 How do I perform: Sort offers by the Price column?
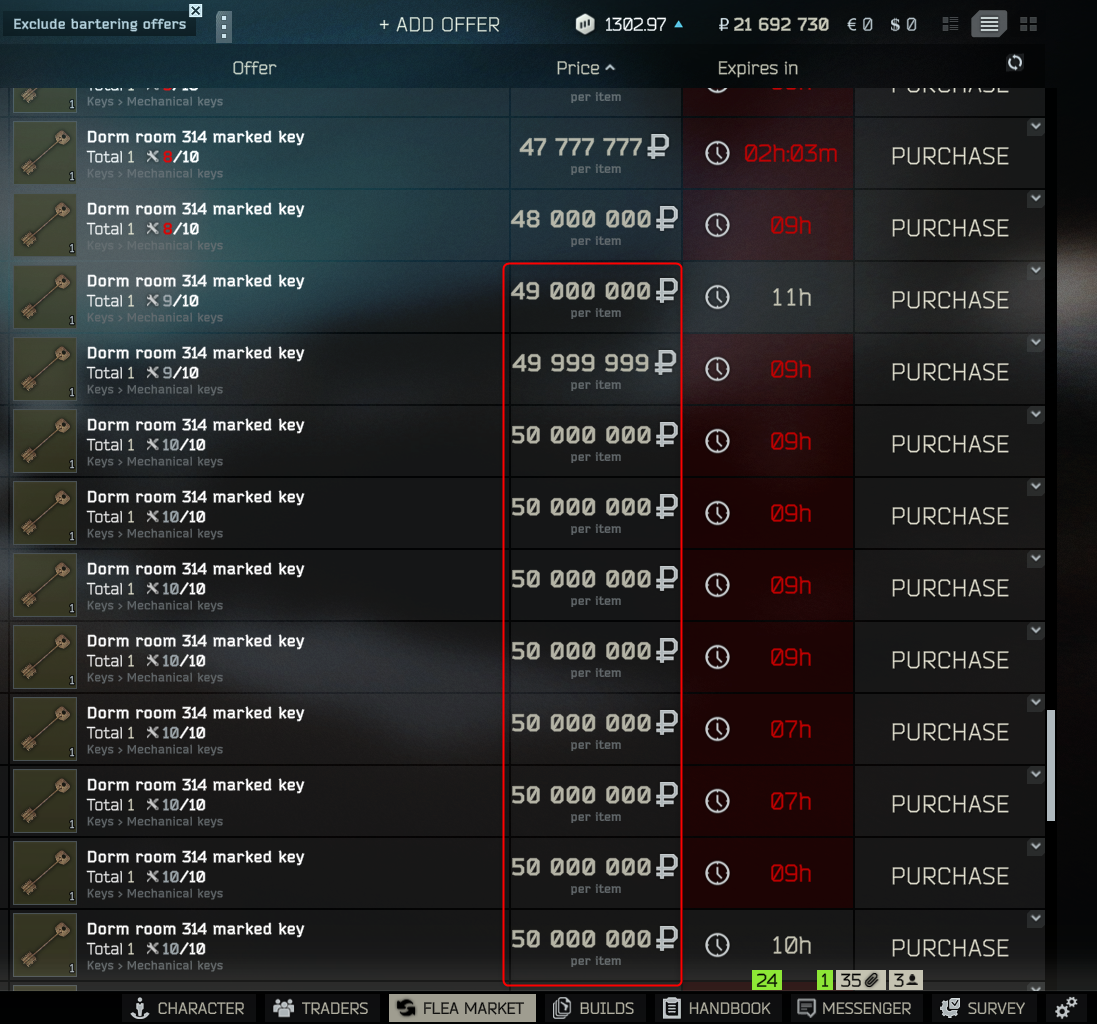586,68
